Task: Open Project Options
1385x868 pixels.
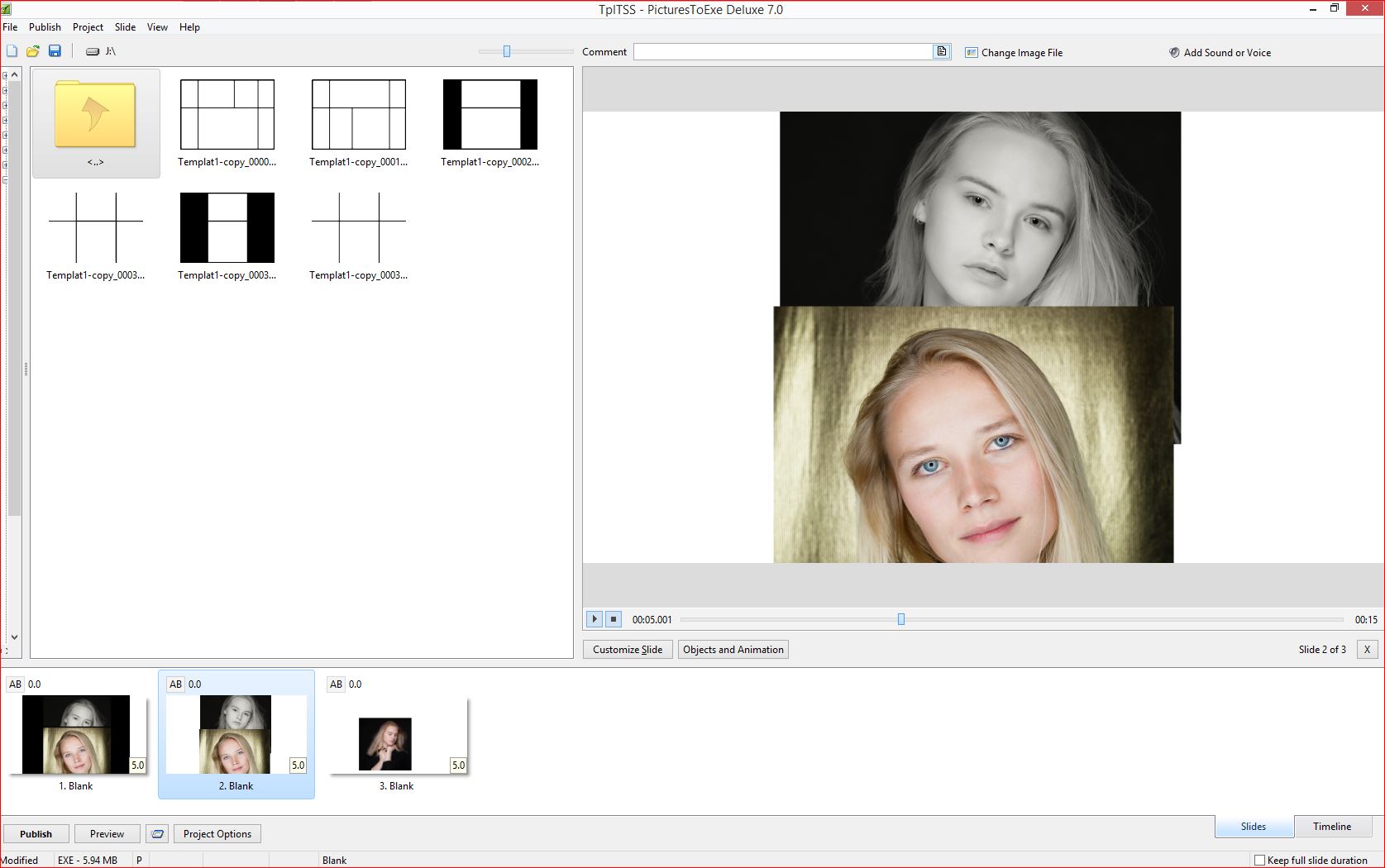Action: point(217,834)
